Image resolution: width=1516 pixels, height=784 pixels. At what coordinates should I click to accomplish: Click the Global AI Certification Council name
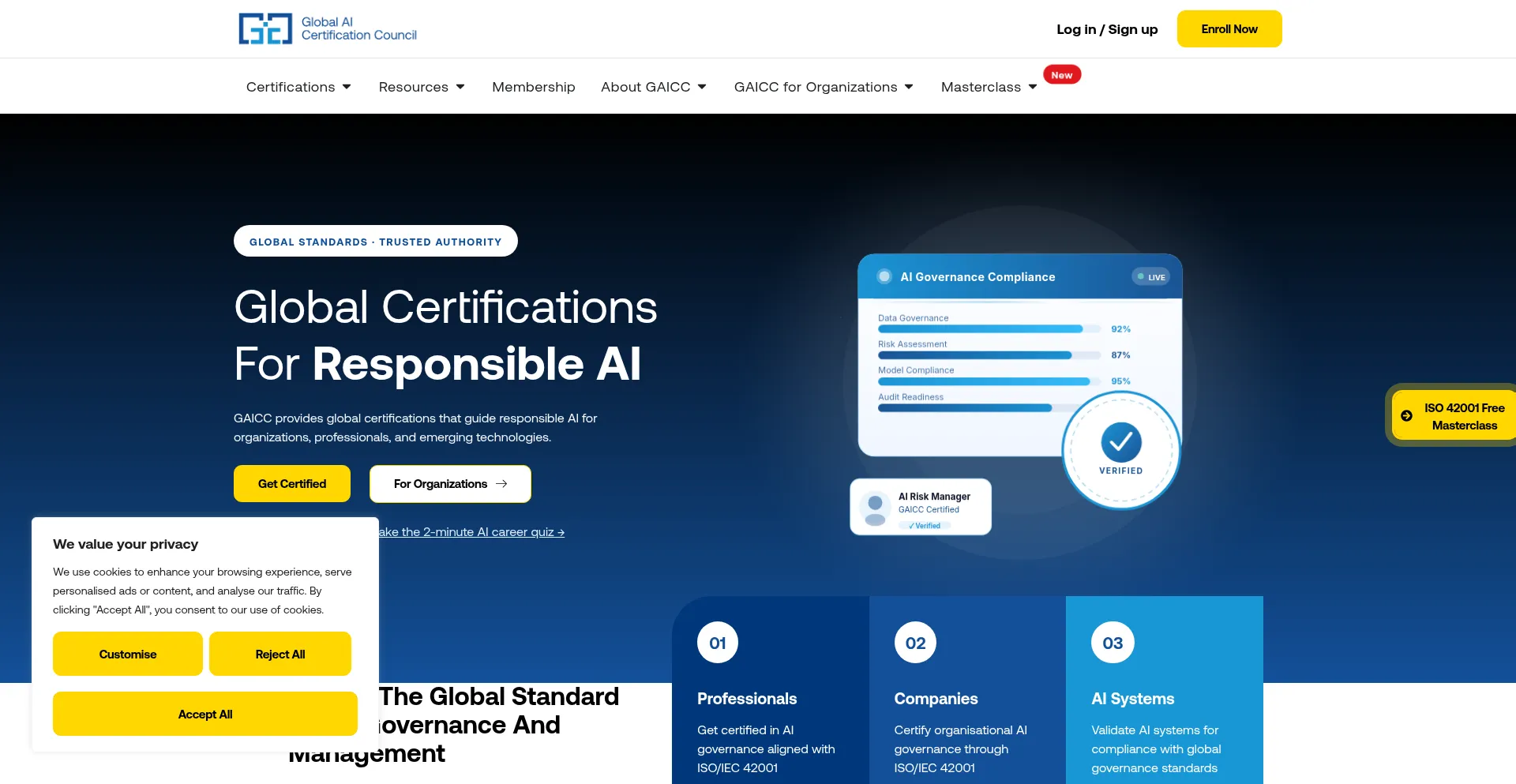pyautogui.click(x=359, y=28)
